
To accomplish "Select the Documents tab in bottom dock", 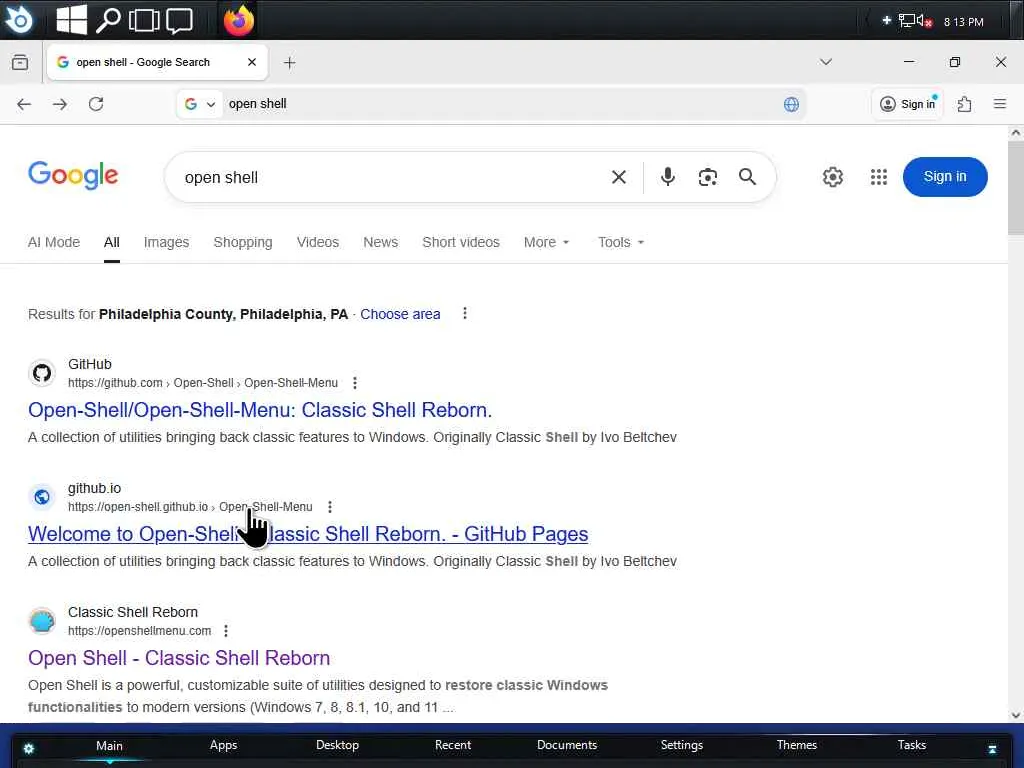I will (567, 745).
